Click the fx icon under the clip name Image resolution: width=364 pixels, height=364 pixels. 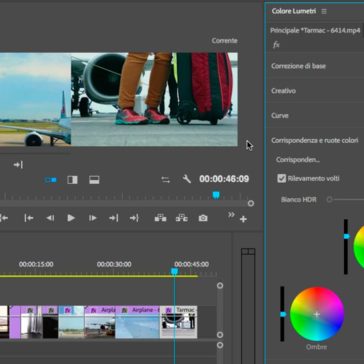click(x=276, y=45)
